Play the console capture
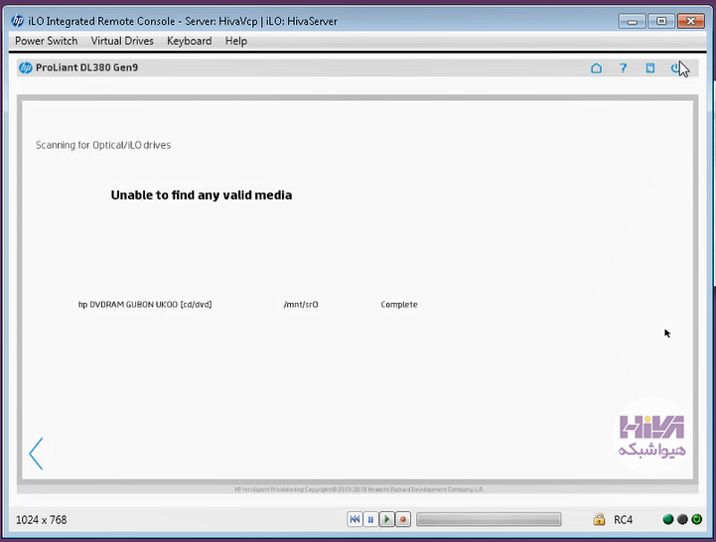Image resolution: width=716 pixels, height=542 pixels. point(386,519)
